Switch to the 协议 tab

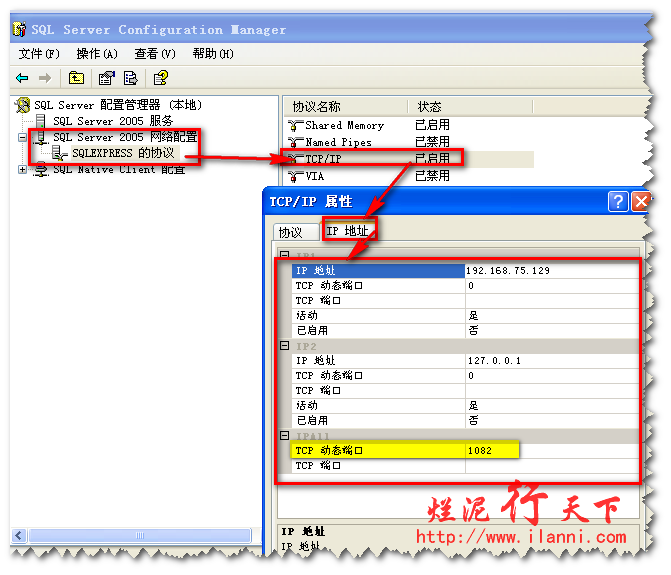coord(296,232)
